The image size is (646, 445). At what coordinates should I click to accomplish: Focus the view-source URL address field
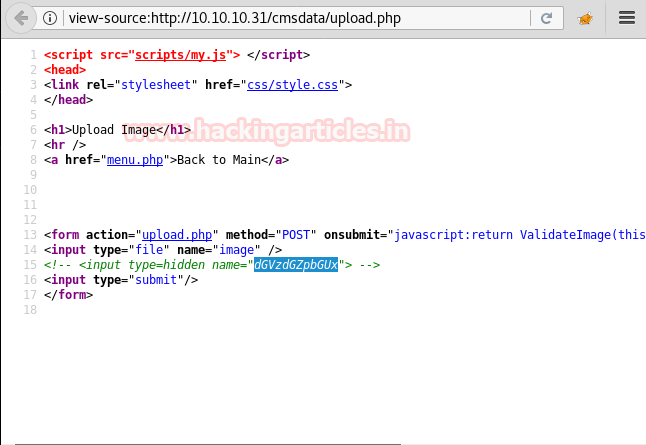point(297,18)
